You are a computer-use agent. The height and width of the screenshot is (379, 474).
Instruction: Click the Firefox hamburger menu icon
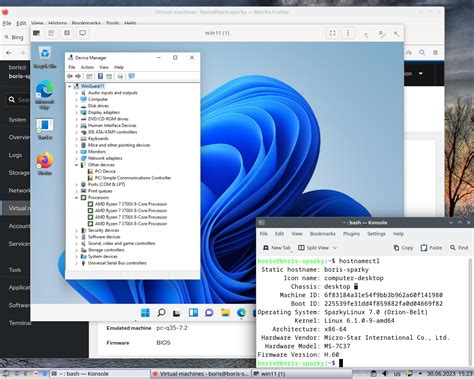point(435,52)
